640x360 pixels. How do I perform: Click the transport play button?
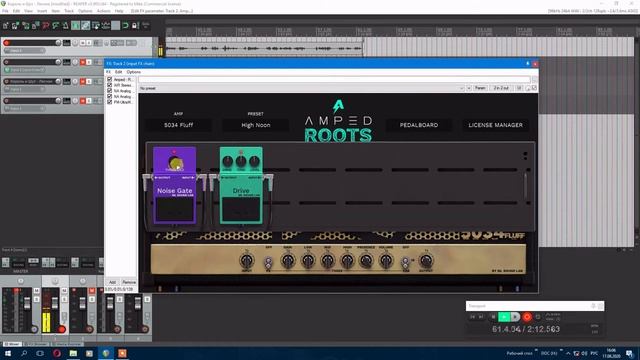tap(504, 317)
